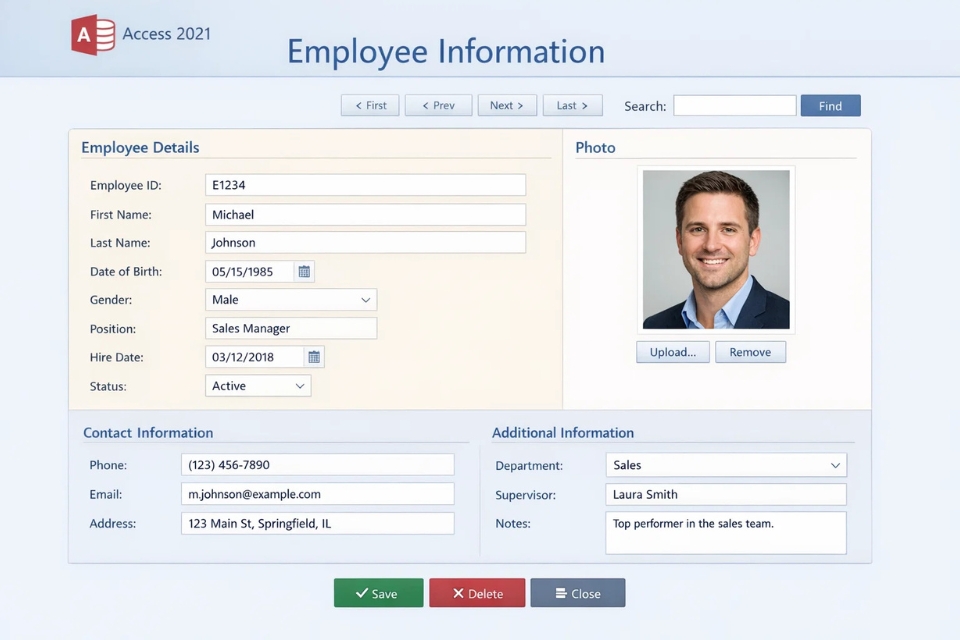The image size is (960, 640).
Task: Expand the Gender dropdown
Action: 365,300
